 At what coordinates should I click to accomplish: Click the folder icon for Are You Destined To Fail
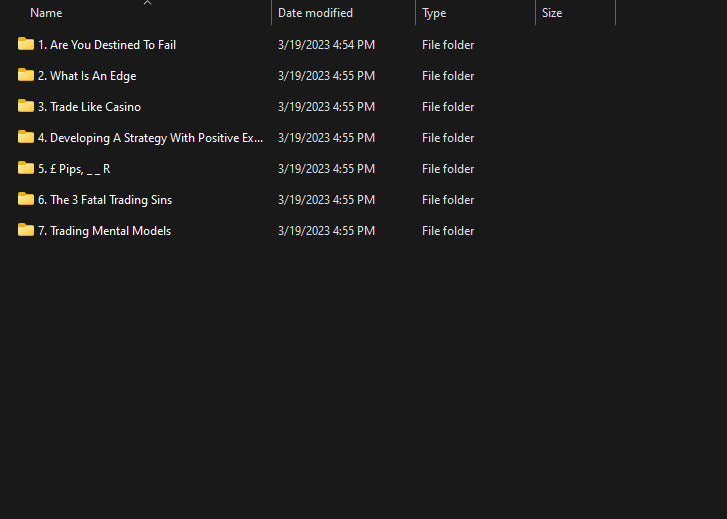(26, 44)
